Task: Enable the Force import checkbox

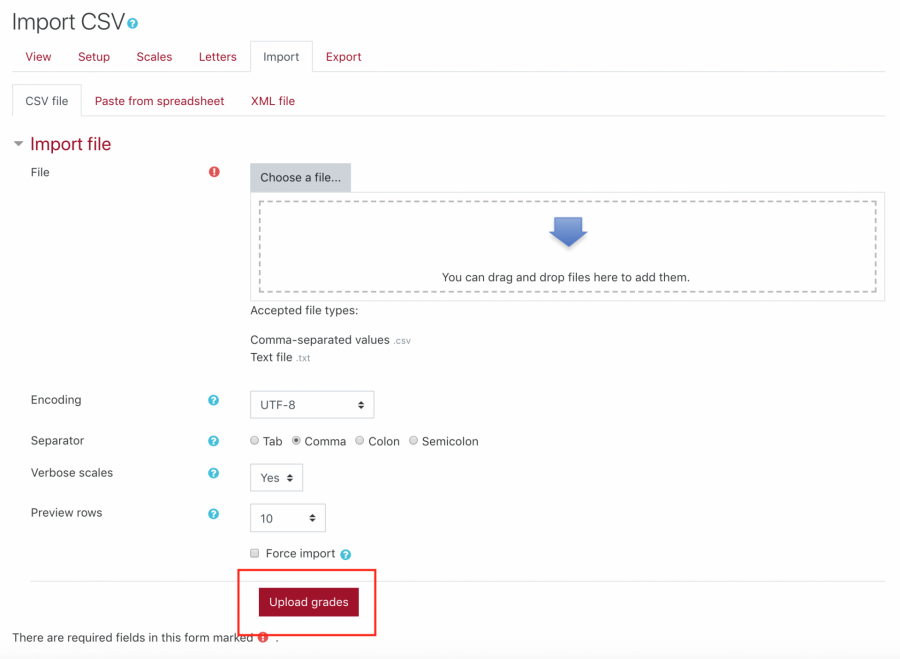Action: coord(254,553)
